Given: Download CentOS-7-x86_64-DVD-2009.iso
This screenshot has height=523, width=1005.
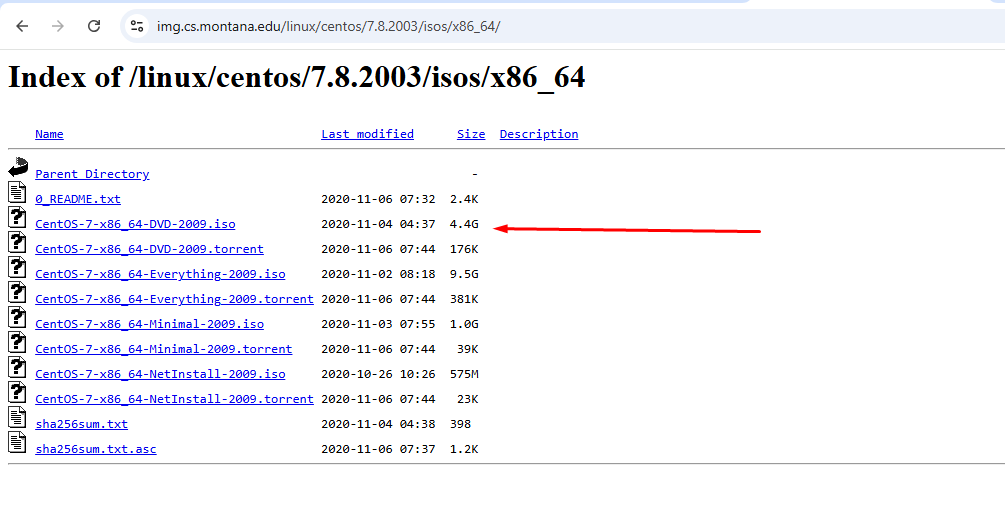Looking at the screenshot, I should (x=135, y=224).
